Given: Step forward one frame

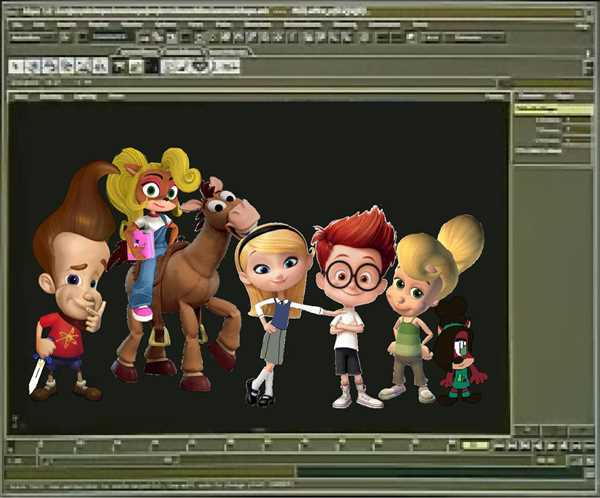Looking at the screenshot, I should [577, 446].
